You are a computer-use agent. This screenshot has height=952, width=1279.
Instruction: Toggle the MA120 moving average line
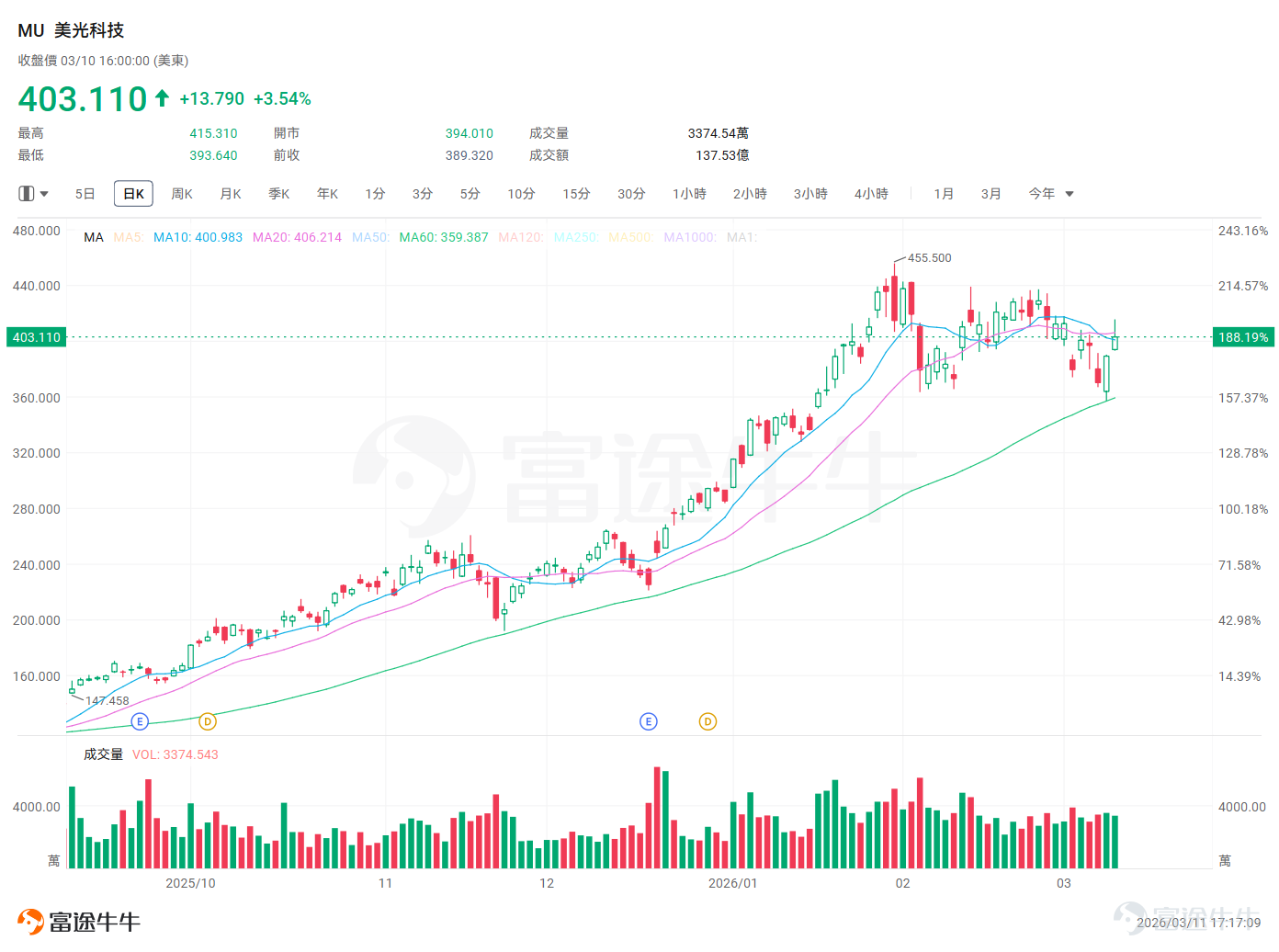click(x=521, y=237)
